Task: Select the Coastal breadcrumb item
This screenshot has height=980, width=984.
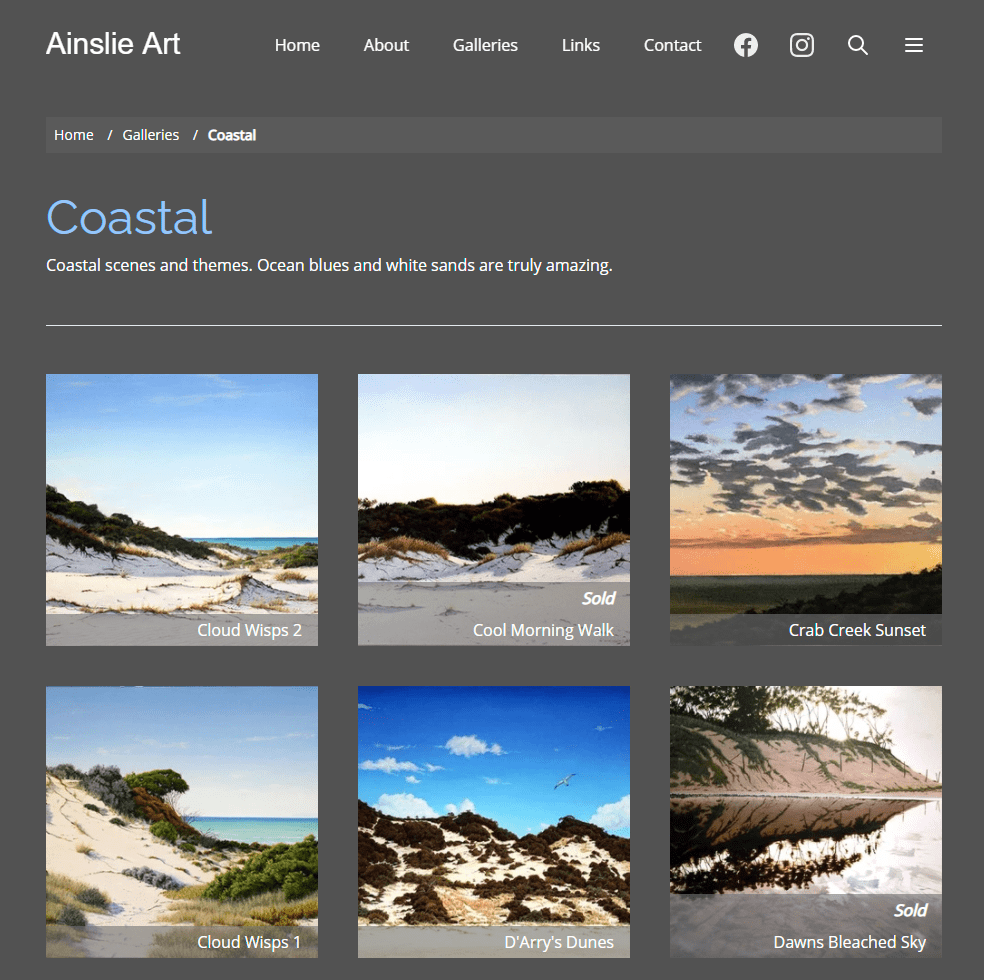Action: [231, 134]
